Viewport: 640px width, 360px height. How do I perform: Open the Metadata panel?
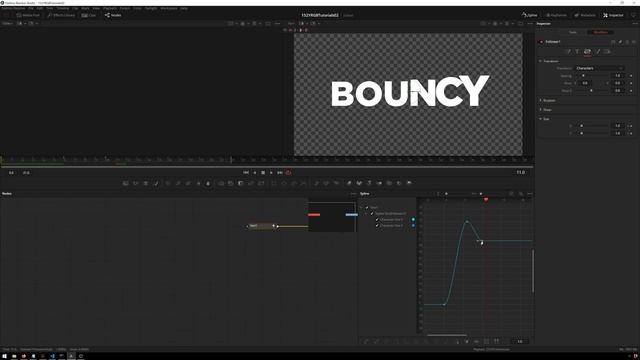click(x=585, y=15)
